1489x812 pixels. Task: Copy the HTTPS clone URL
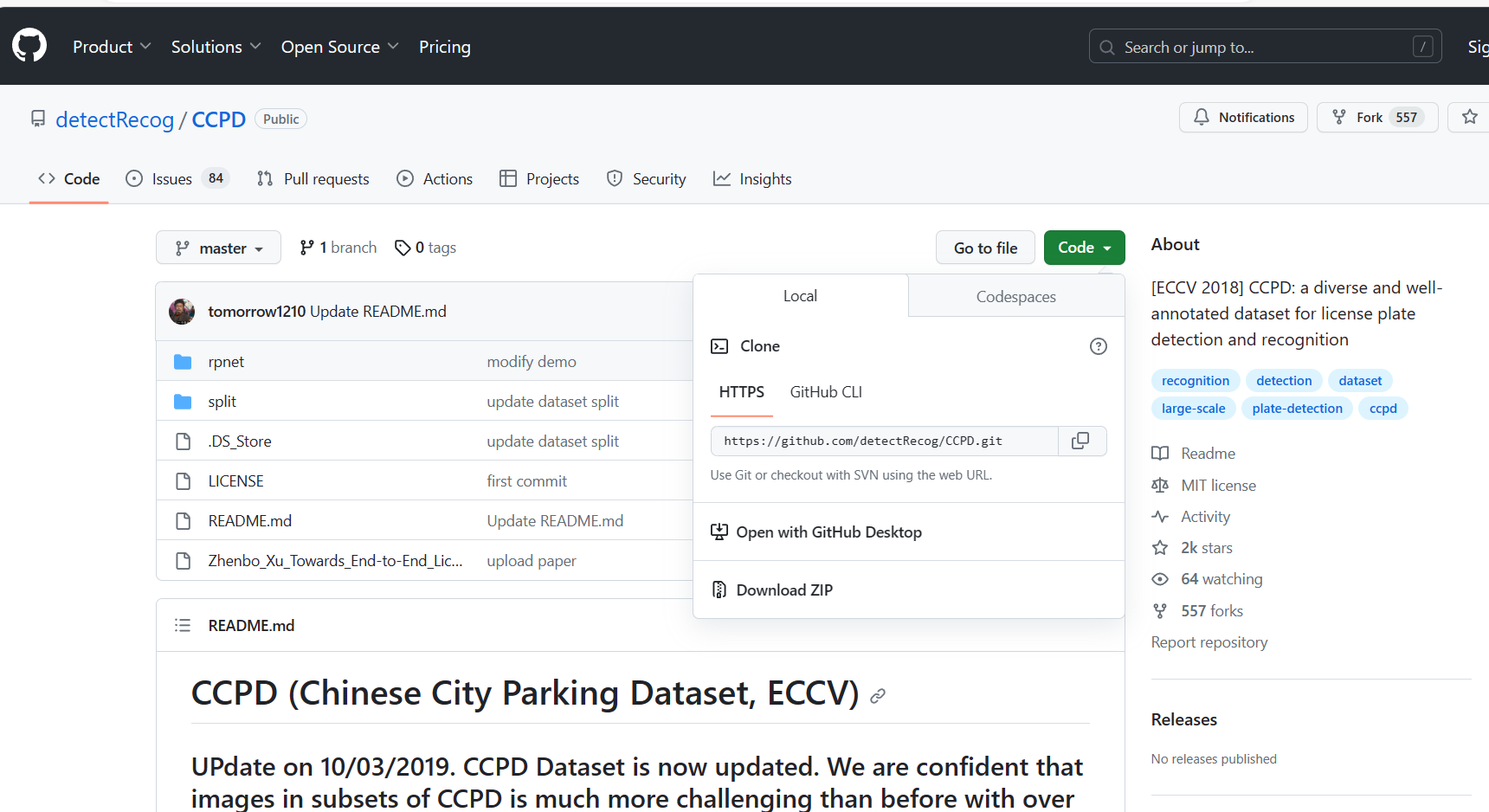pos(1080,441)
